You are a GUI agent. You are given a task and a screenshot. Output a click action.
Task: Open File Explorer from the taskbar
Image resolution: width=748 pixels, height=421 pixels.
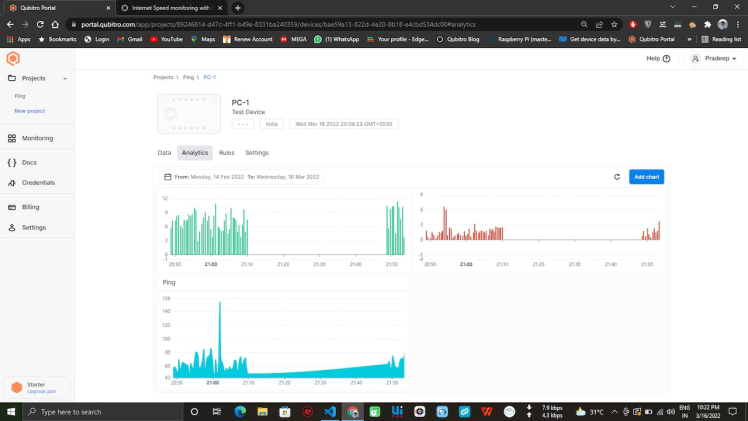tap(262, 411)
